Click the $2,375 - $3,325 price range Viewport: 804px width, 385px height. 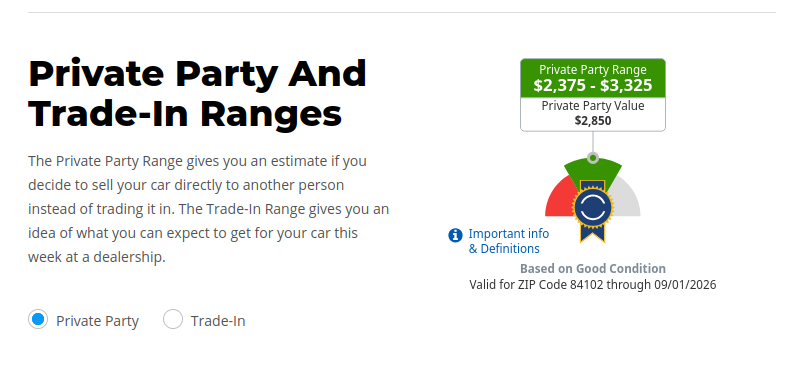tap(593, 85)
